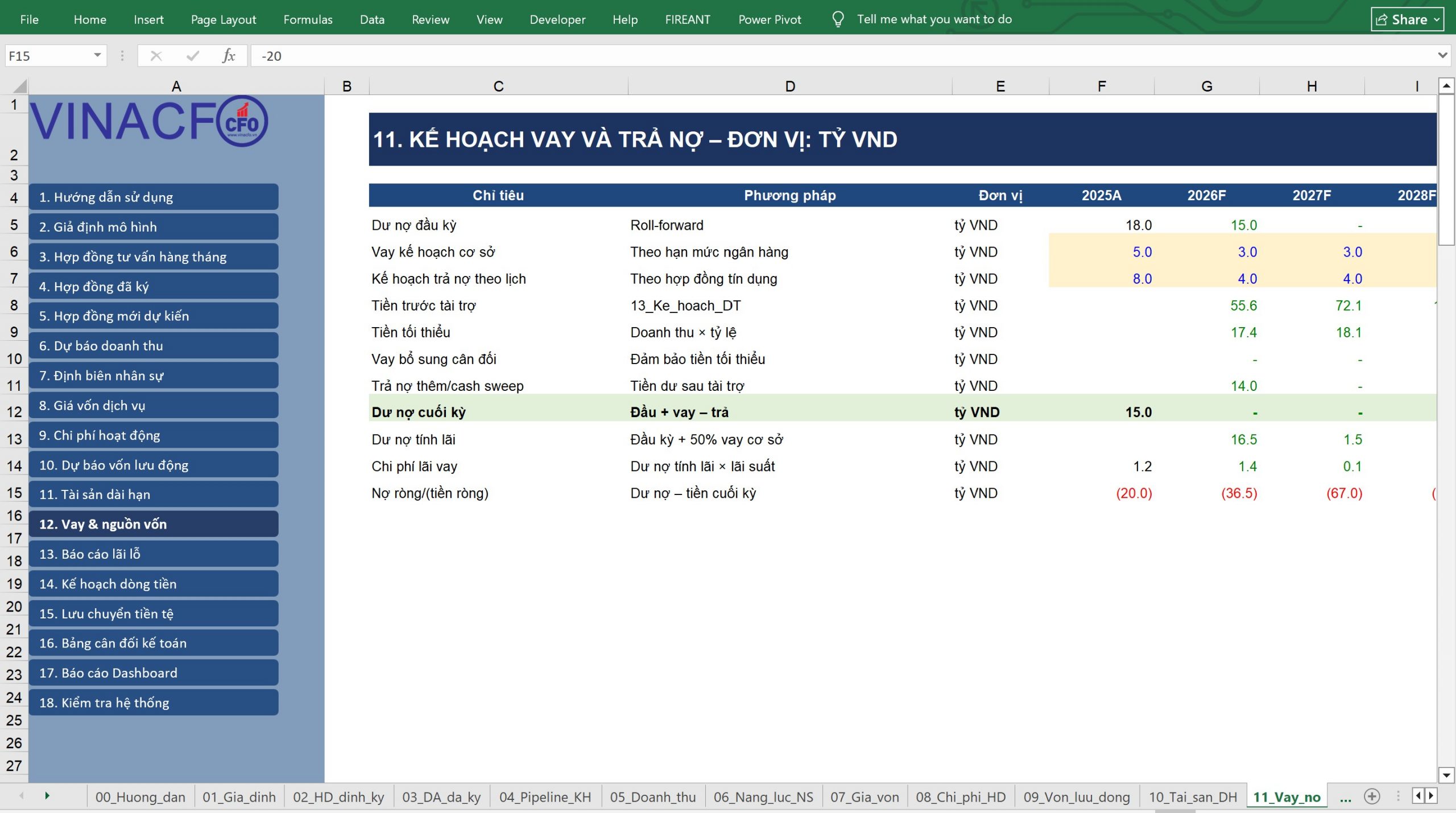Image resolution: width=1456 pixels, height=813 pixels.
Task: Click horizontal scroll right arrow
Action: click(1431, 796)
